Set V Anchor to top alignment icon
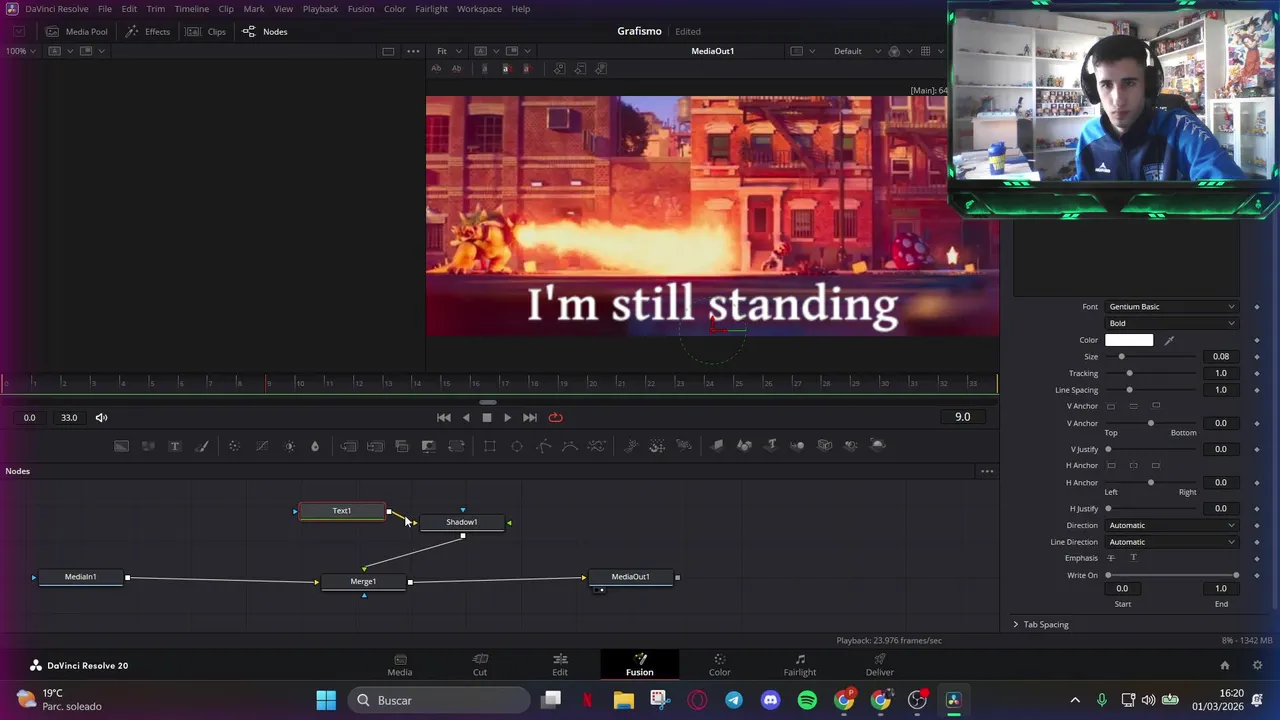The image size is (1280, 720). pyautogui.click(x=1111, y=406)
